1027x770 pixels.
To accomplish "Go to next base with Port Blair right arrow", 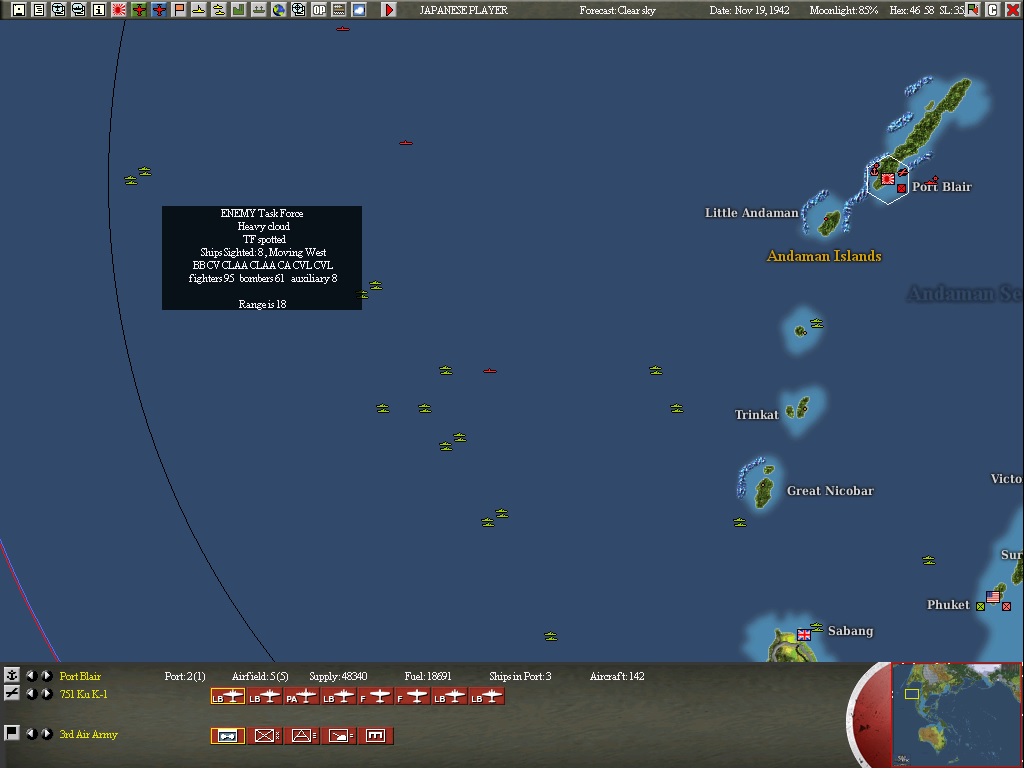I will [x=47, y=676].
